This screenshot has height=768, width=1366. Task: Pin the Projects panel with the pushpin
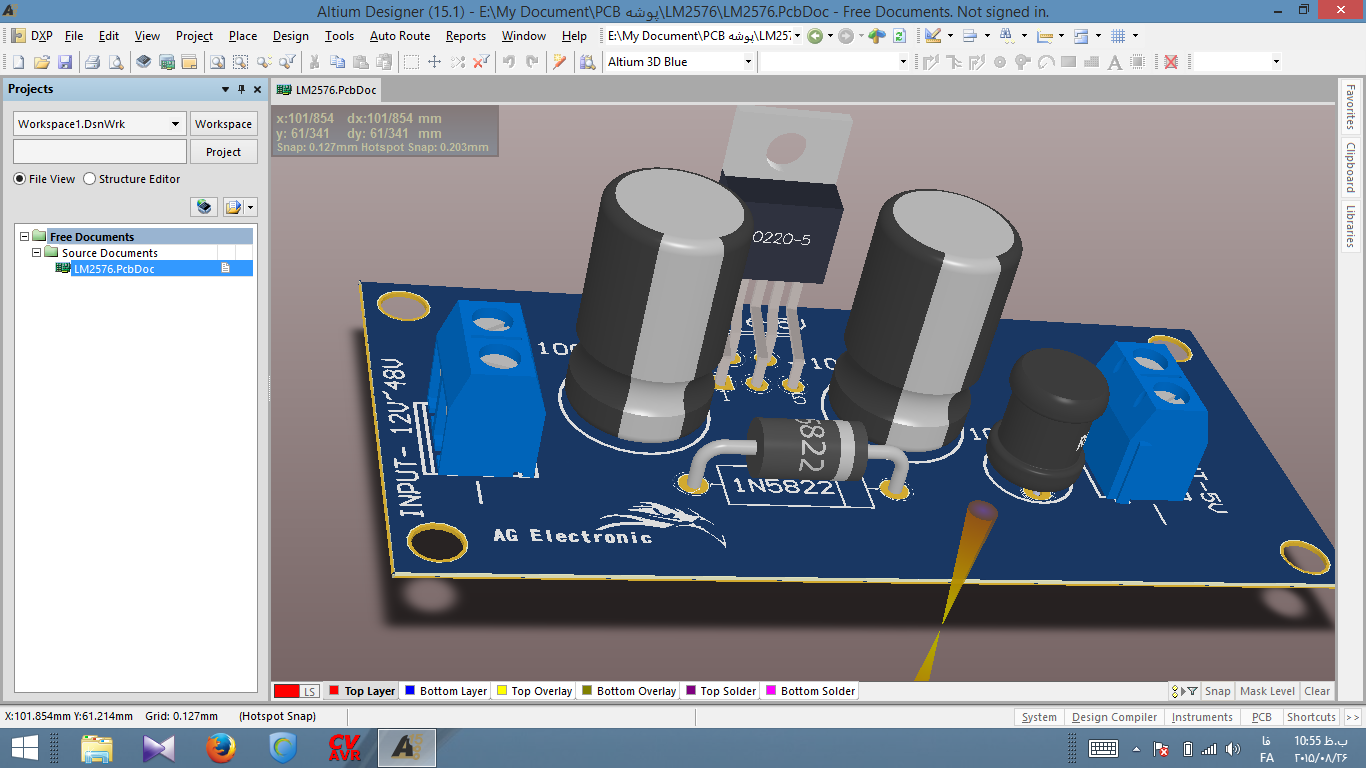tap(241, 89)
